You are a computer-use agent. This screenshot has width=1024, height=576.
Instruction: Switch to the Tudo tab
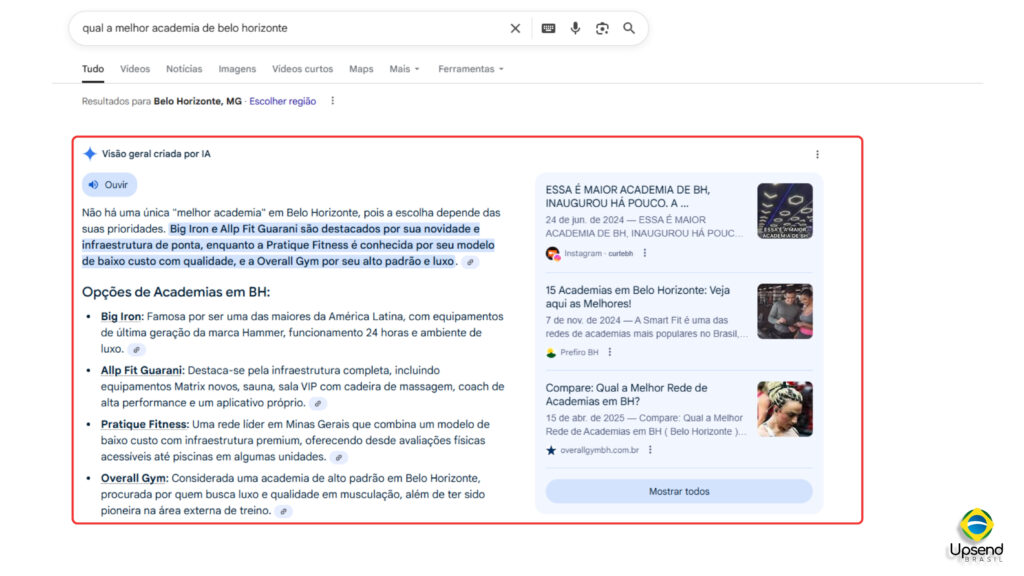[93, 69]
